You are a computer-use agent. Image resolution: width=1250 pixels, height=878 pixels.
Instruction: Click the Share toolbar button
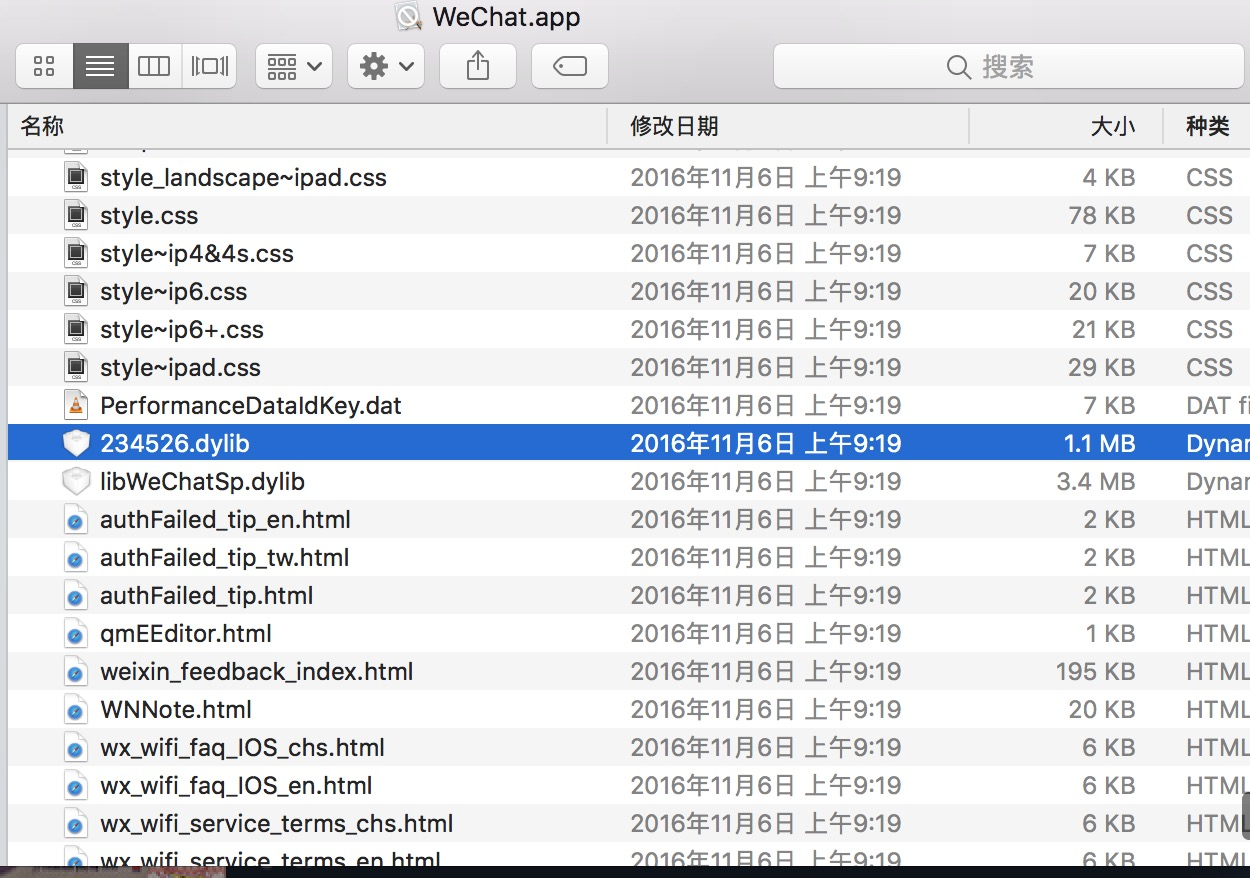478,67
